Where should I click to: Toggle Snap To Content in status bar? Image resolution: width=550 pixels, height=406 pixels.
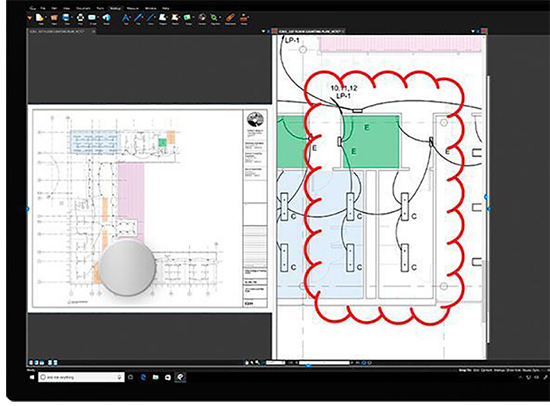(487, 371)
